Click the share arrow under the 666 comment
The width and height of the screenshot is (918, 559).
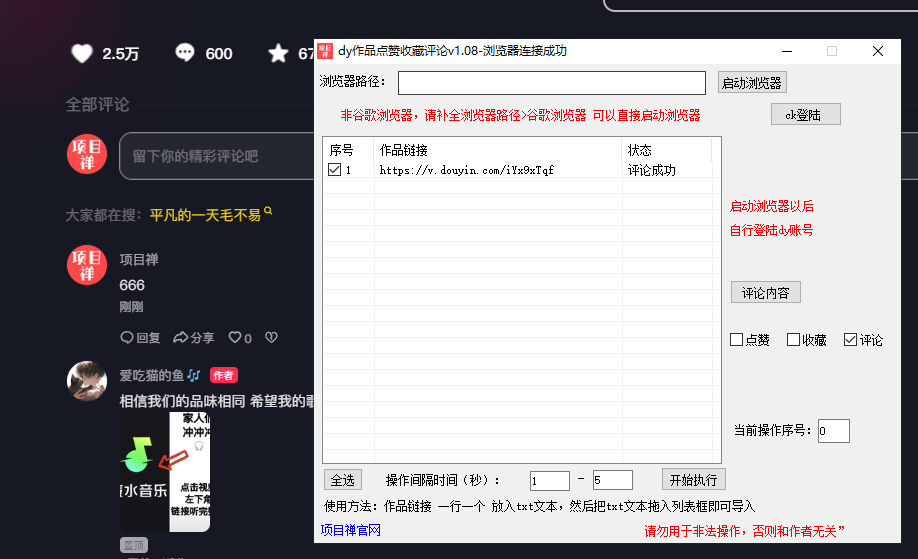180,338
